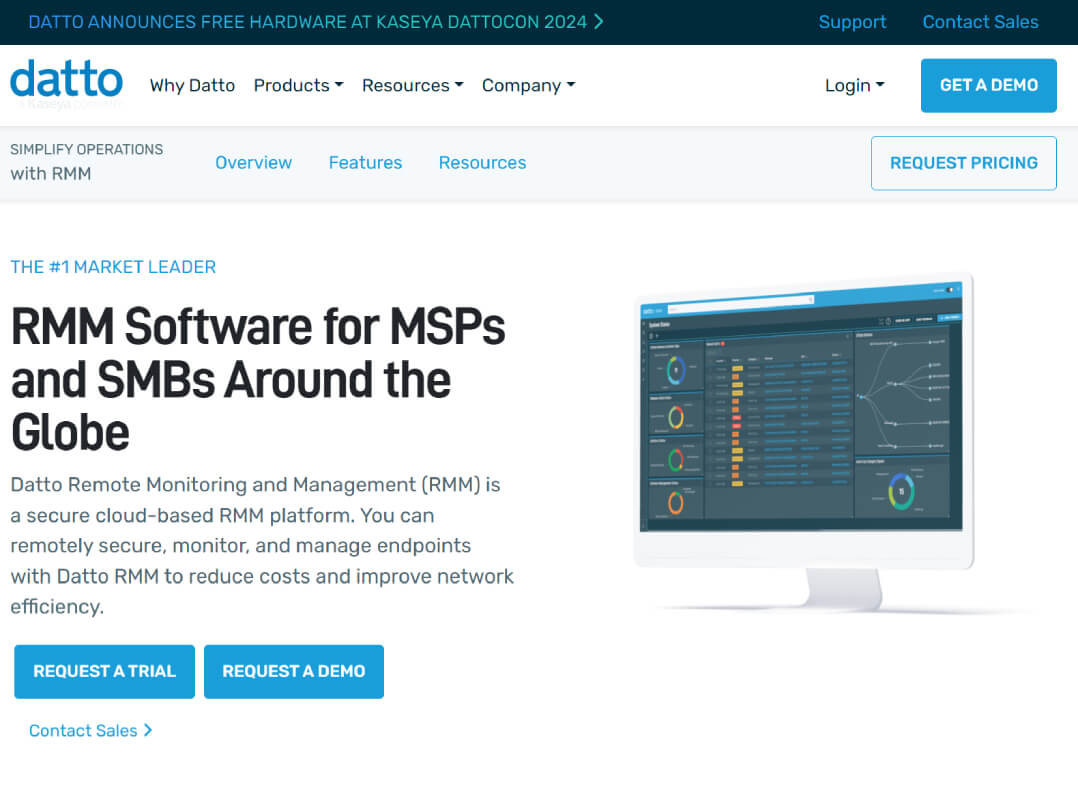Screen dimensions: 1078x800
Task: Switch to the Overview tab
Action: coord(254,163)
